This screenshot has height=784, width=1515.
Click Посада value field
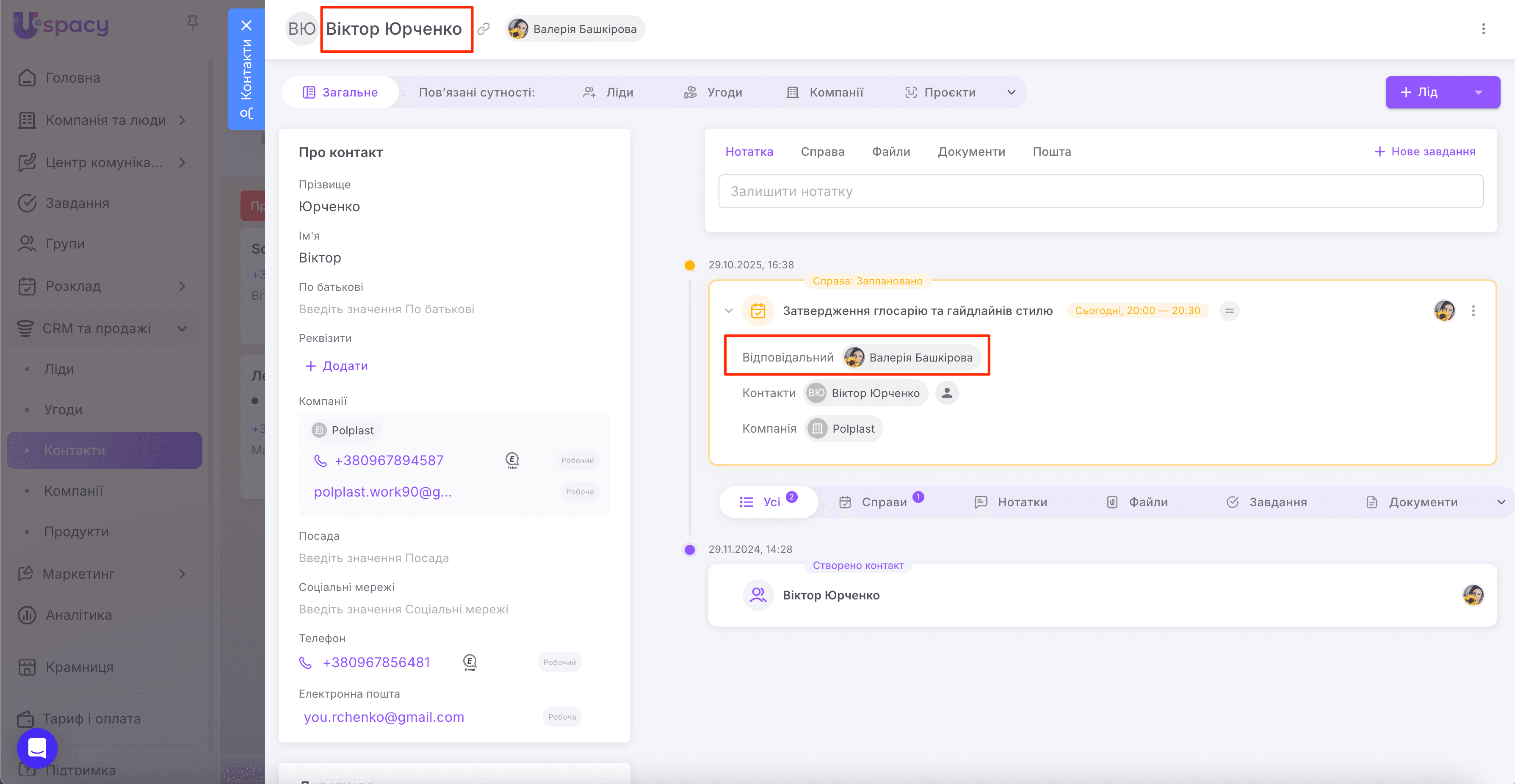click(373, 558)
